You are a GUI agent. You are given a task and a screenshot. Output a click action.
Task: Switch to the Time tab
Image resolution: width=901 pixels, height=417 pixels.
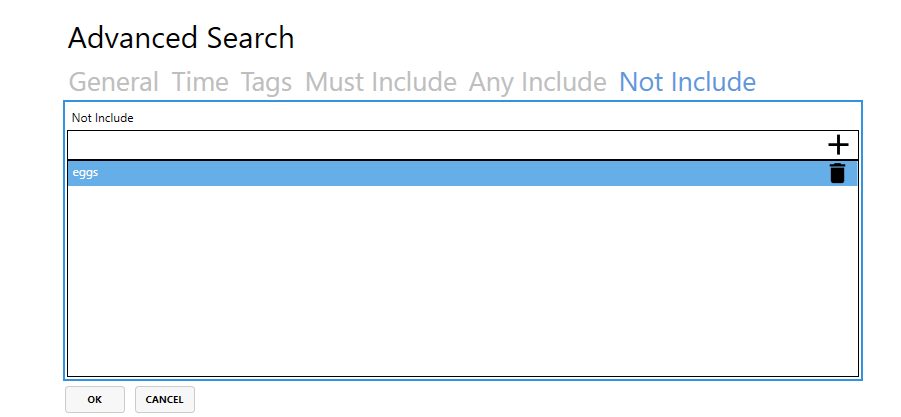(x=200, y=82)
